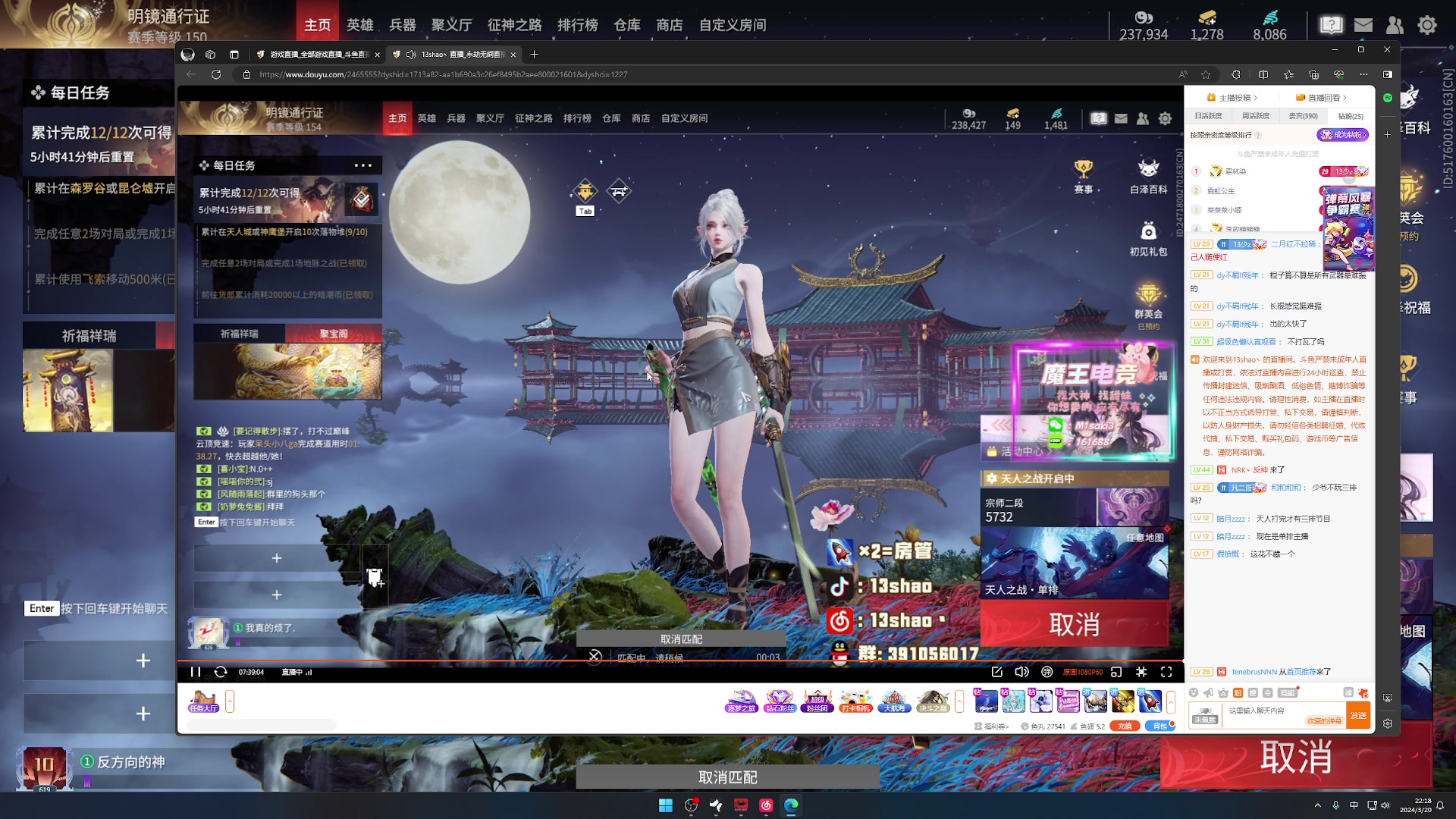Open the 原画1080P60 quality selector

[x=1082, y=672]
